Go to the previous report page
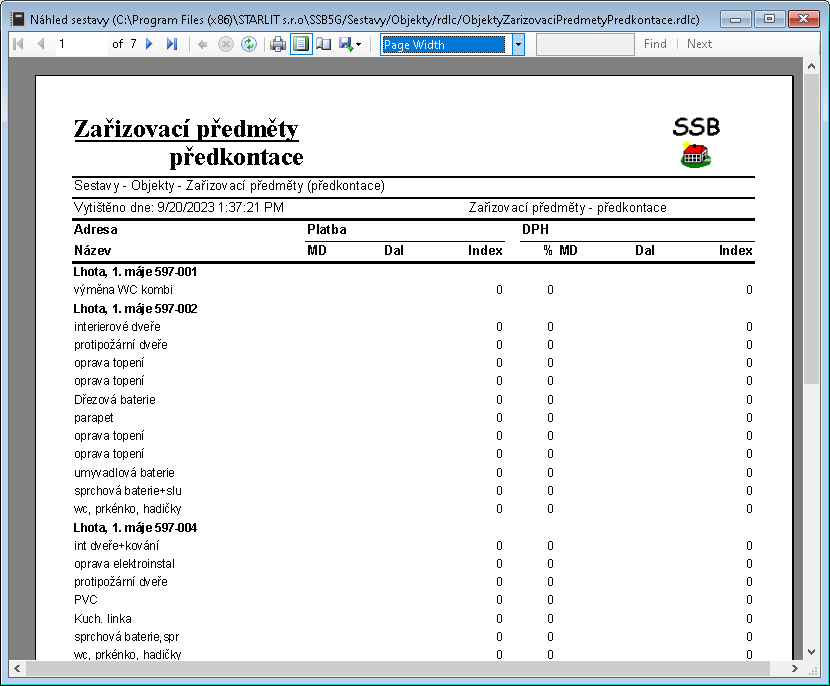 pos(41,44)
